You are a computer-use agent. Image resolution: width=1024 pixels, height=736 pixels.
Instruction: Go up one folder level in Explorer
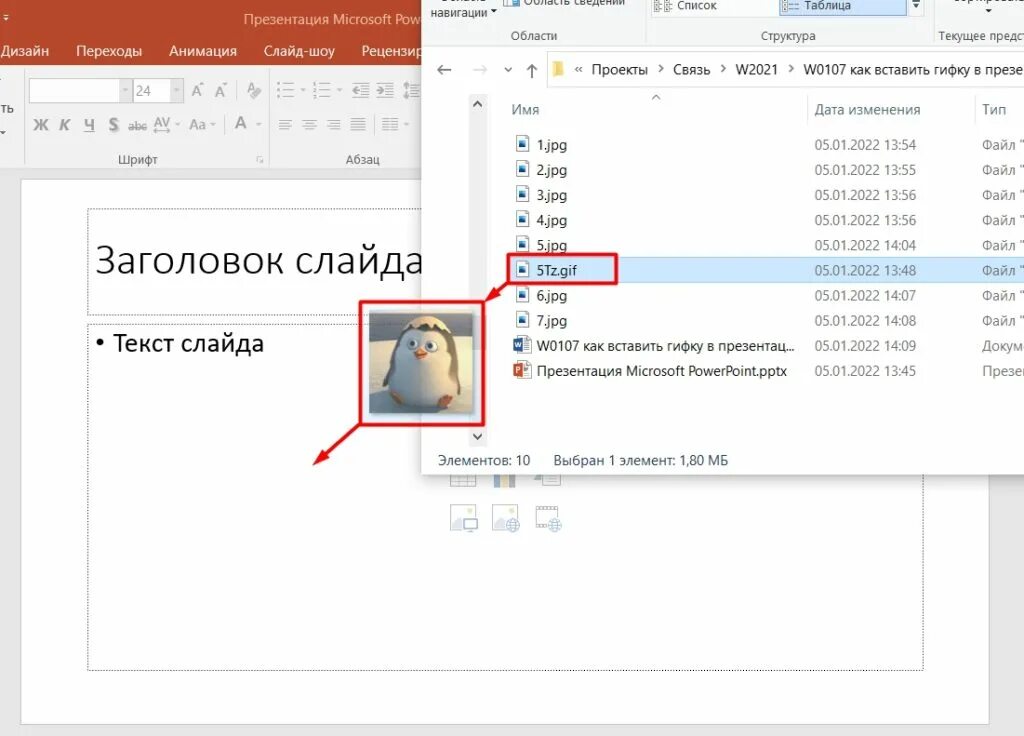[532, 71]
